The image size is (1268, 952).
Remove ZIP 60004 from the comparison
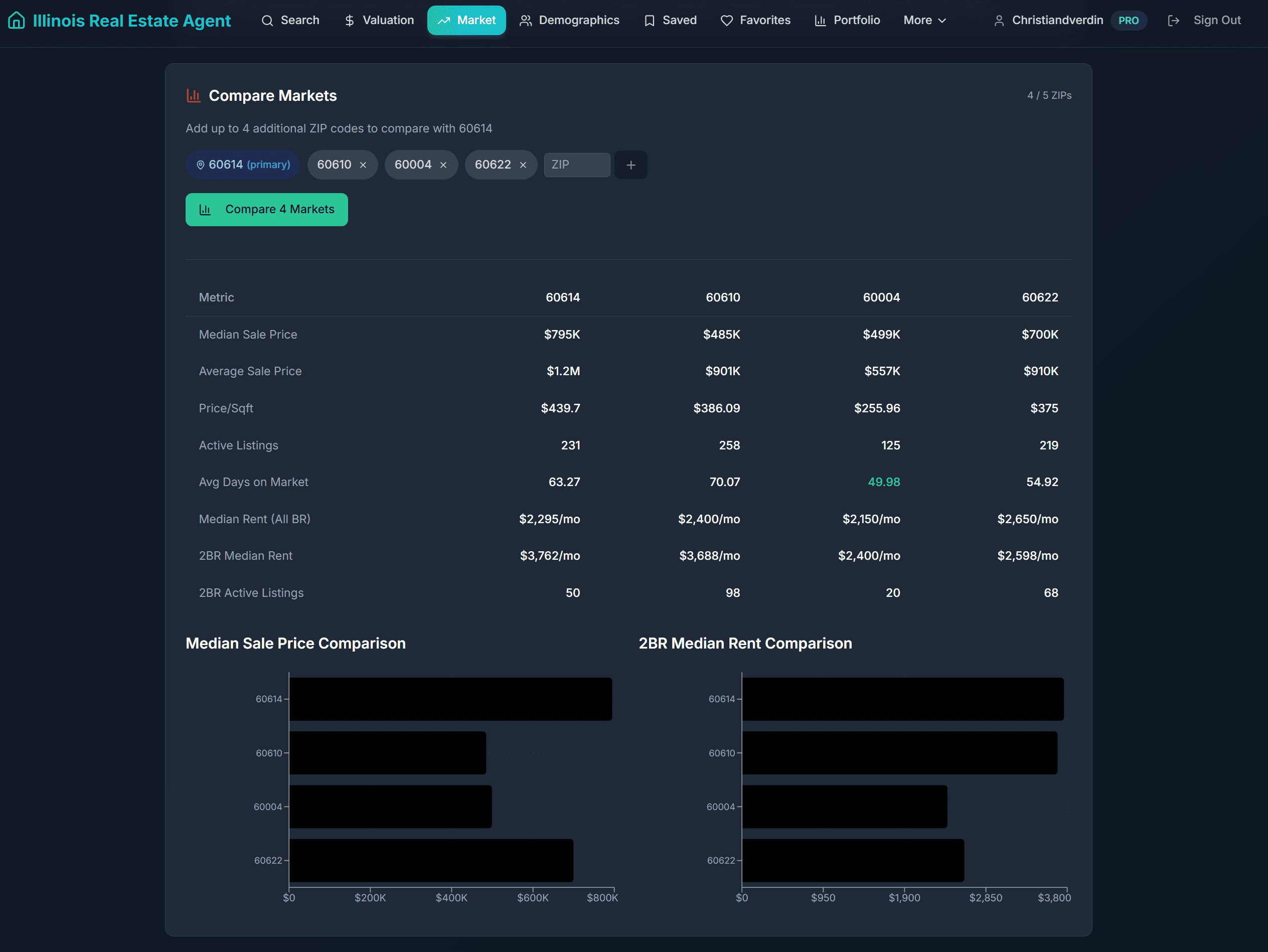[x=442, y=165]
